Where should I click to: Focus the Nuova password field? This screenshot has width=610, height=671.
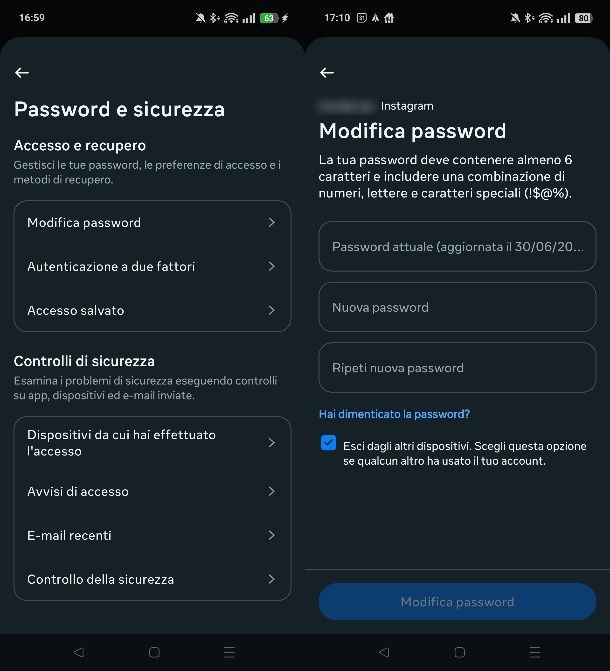pyautogui.click(x=457, y=308)
